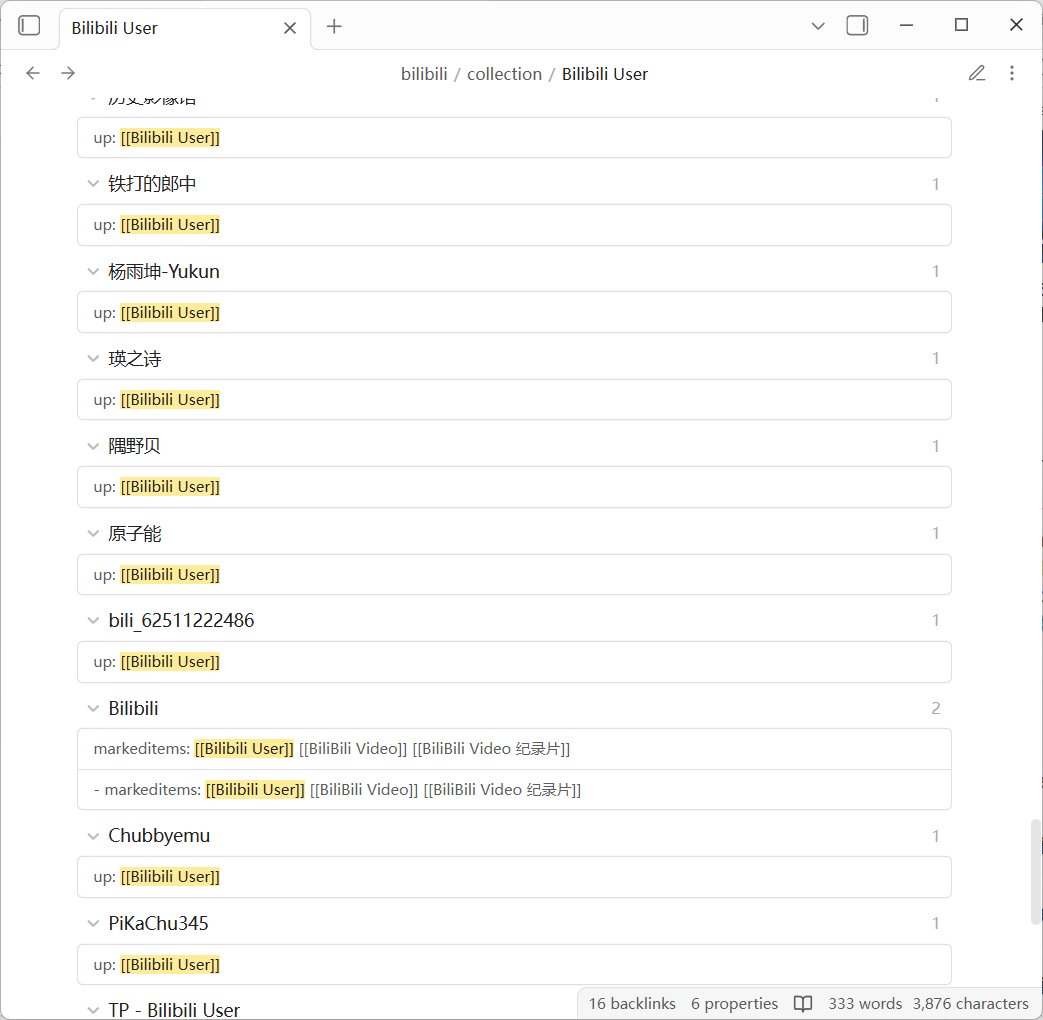Collapse the Chubbyemu backlink section

[93, 836]
